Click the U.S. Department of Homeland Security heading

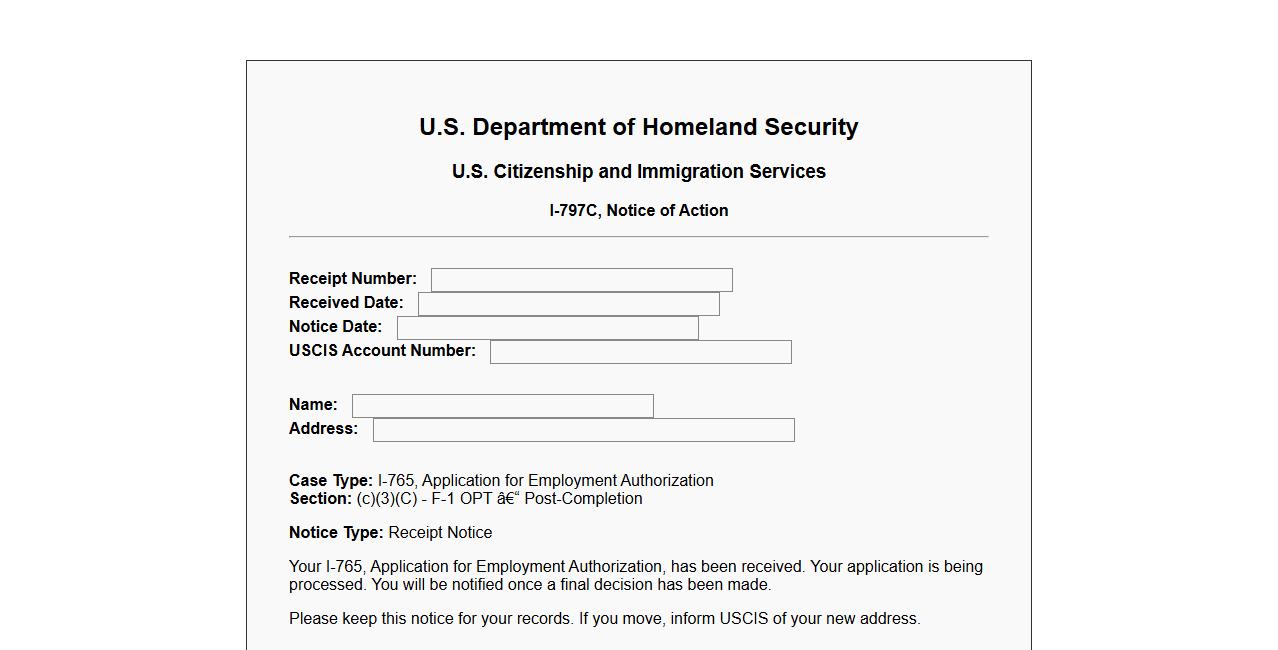point(638,127)
